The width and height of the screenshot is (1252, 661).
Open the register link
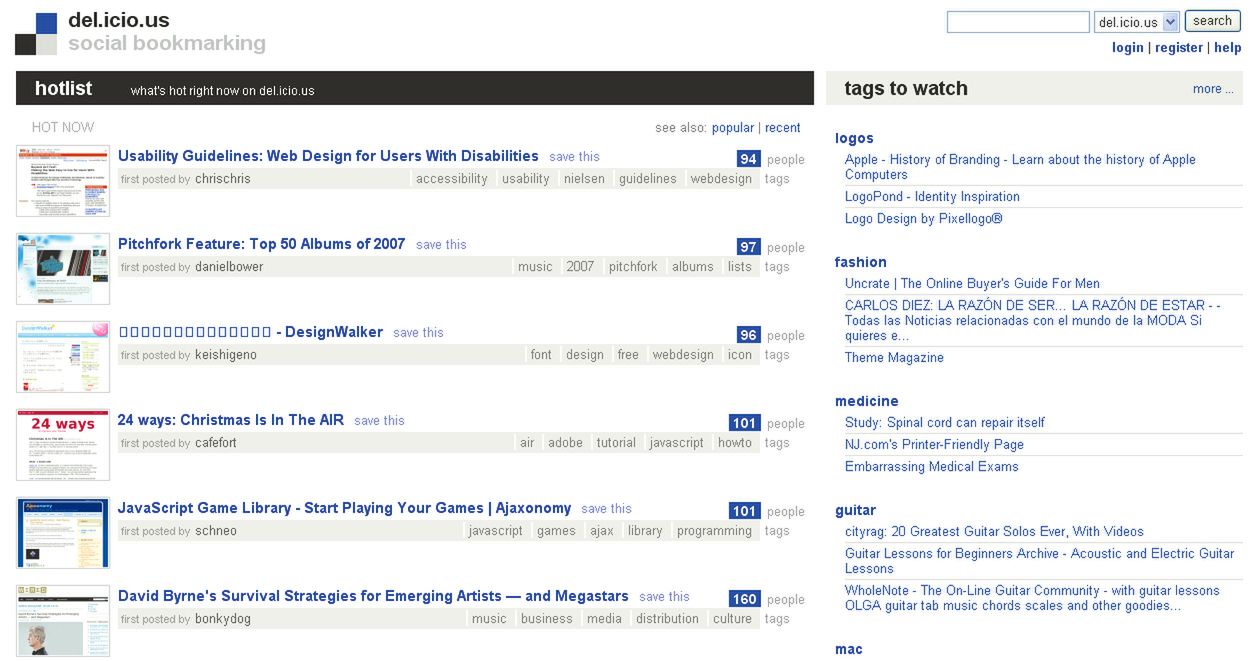(x=1179, y=48)
